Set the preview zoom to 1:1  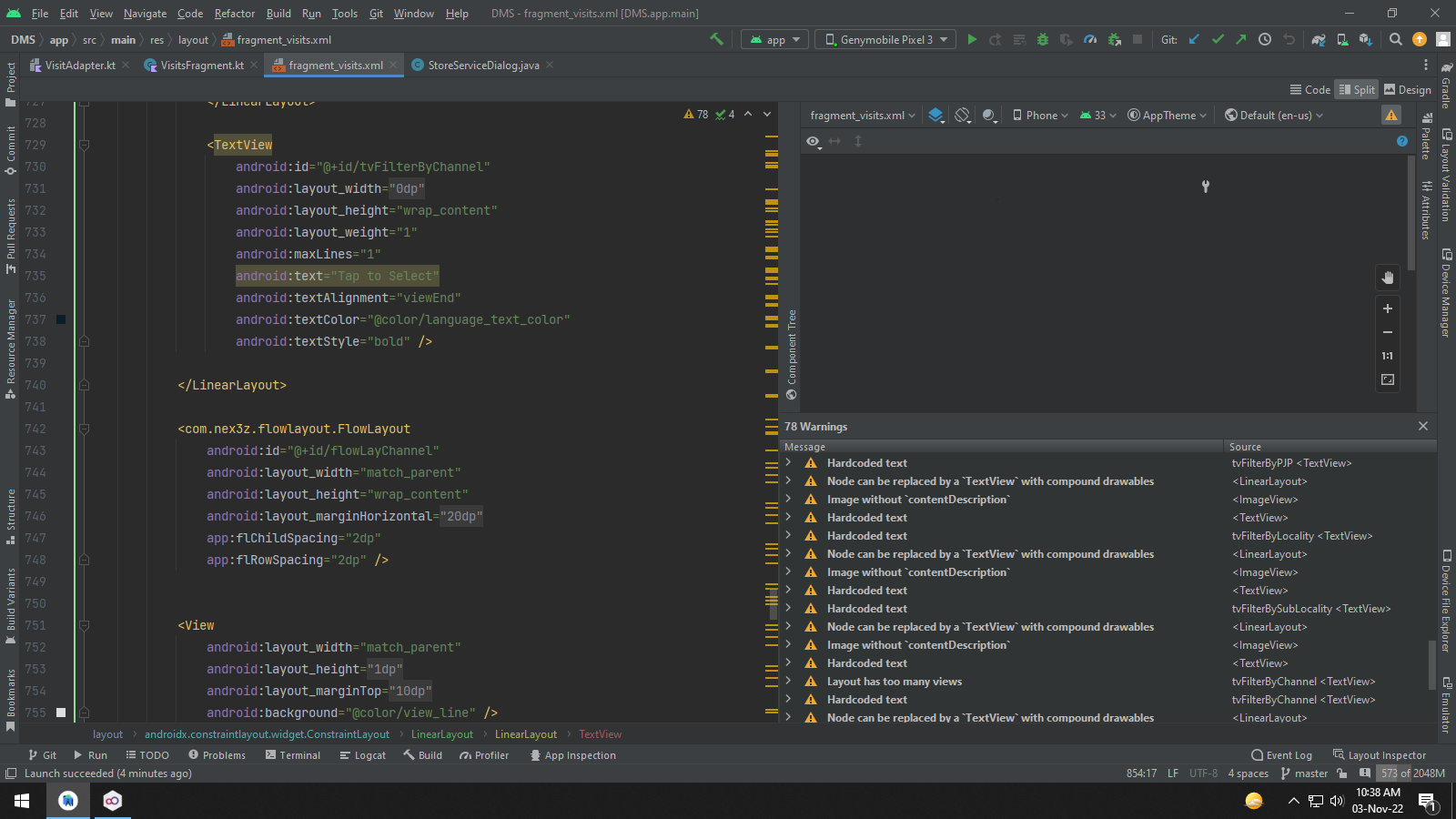[1387, 355]
